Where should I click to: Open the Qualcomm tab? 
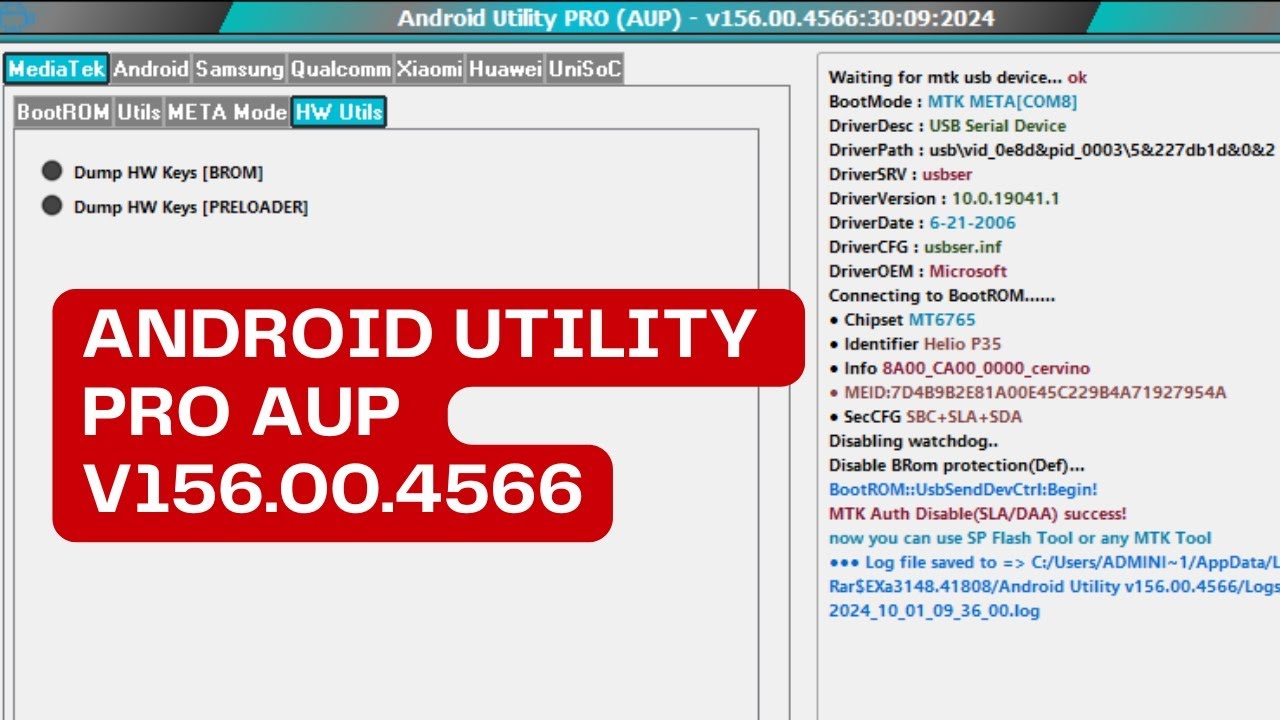tap(340, 69)
